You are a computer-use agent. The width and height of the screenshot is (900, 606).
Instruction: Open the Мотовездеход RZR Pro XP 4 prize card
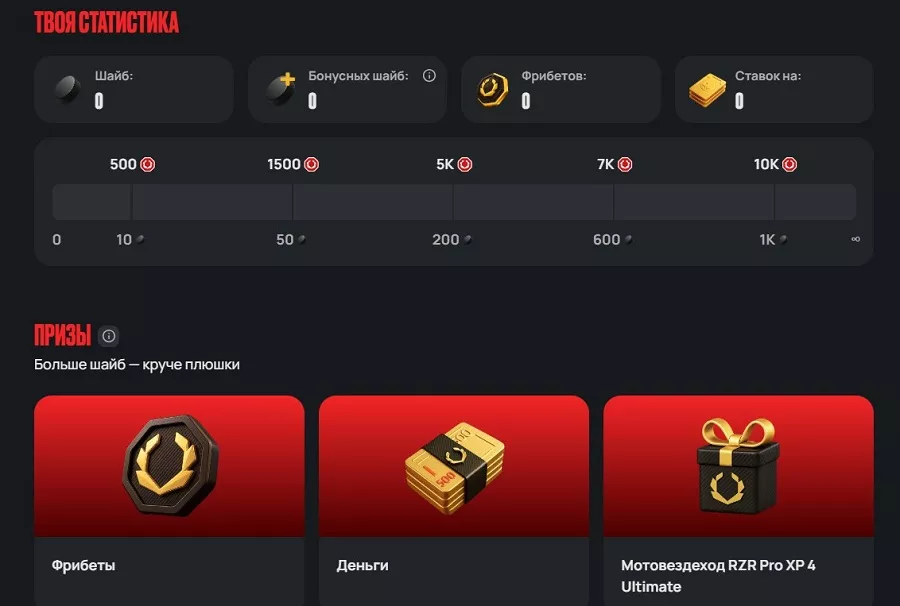tap(739, 500)
